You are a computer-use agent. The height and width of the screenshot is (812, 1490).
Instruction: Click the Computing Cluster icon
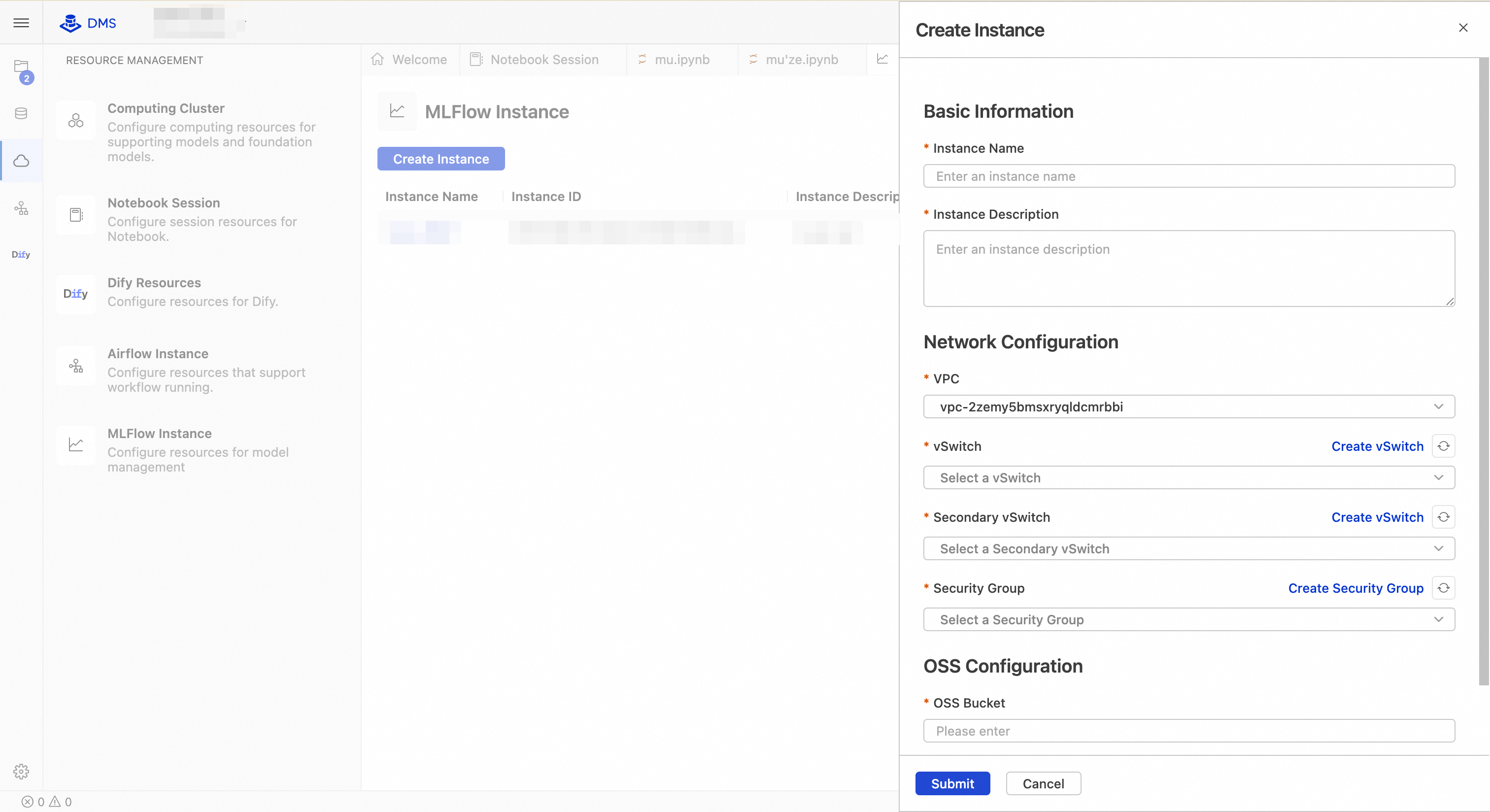(x=76, y=120)
